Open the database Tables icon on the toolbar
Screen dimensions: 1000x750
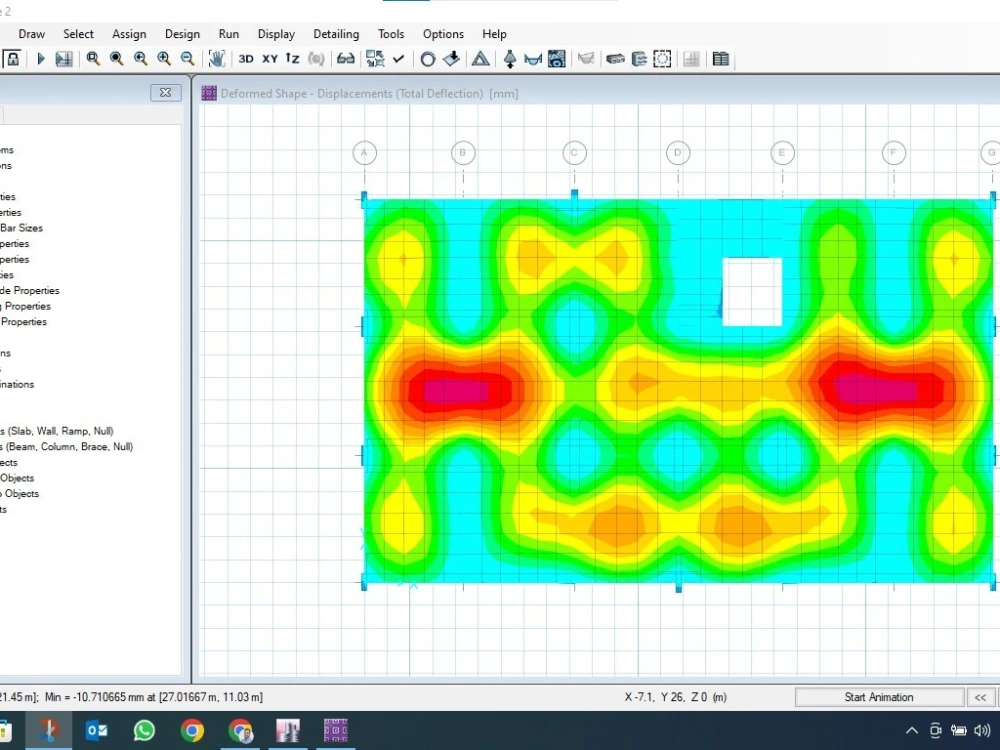click(x=721, y=59)
